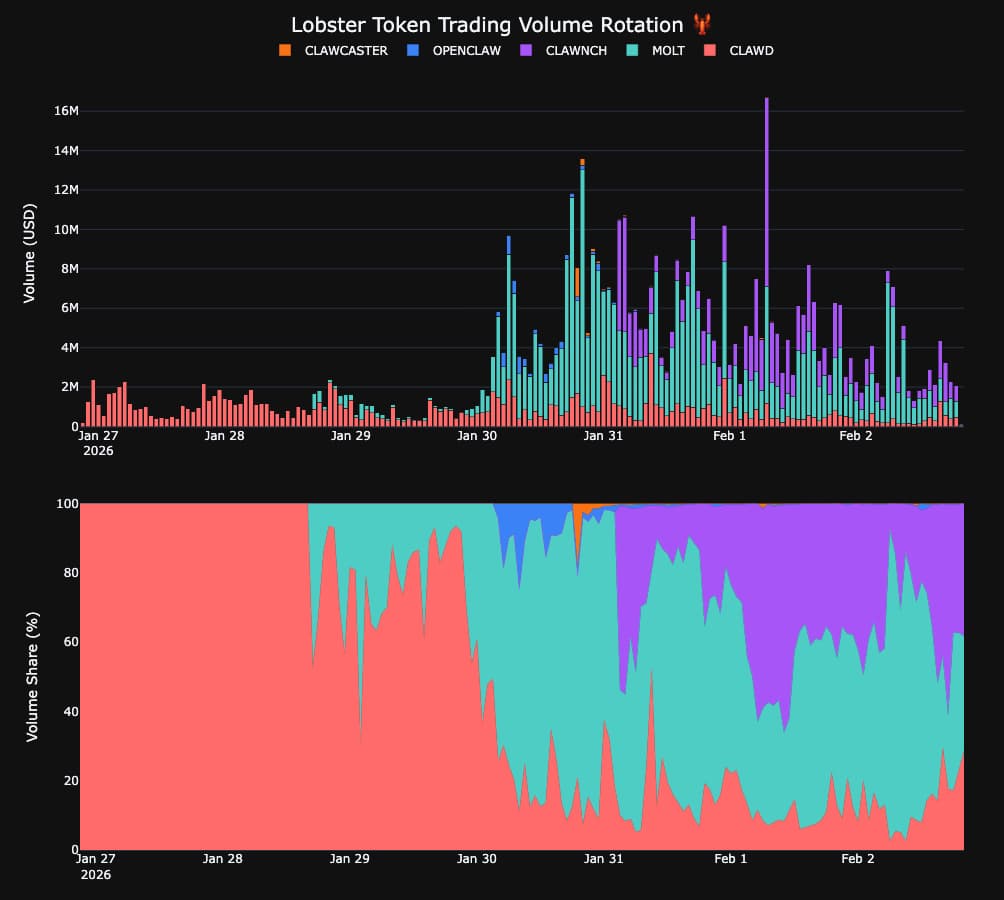The image size is (1004, 900).
Task: Click the Feb 2 tick label on the bottom chart
Action: (855, 859)
